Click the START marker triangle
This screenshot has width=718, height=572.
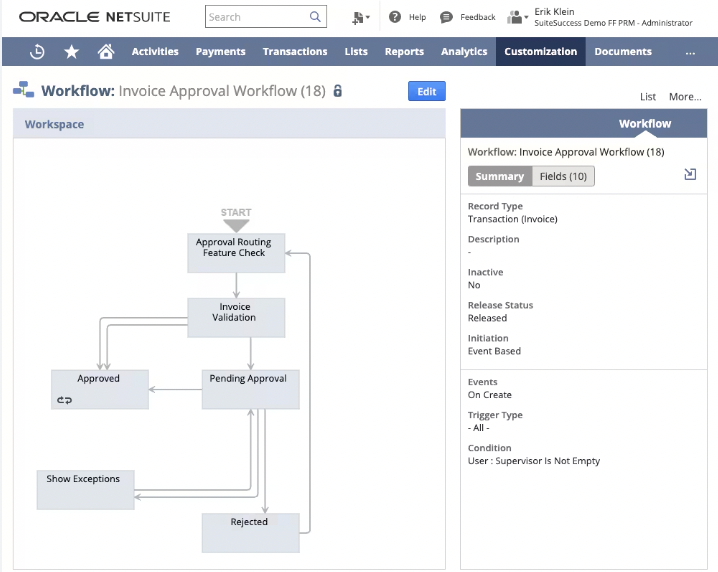(236, 225)
